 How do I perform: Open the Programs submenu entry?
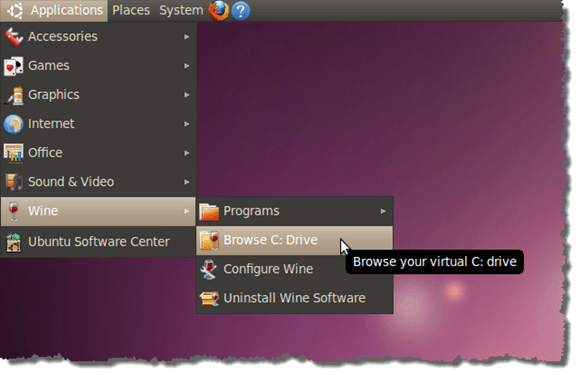point(294,212)
